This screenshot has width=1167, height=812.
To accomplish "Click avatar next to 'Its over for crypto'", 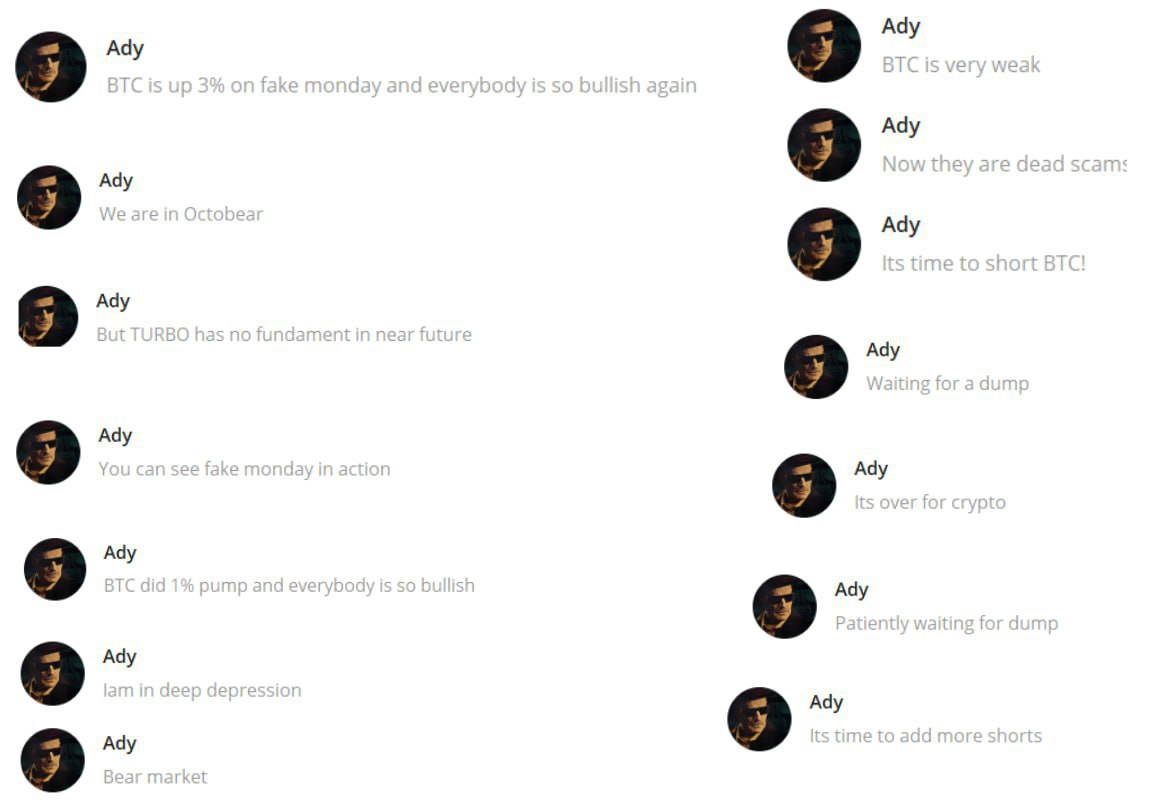I will pos(804,485).
